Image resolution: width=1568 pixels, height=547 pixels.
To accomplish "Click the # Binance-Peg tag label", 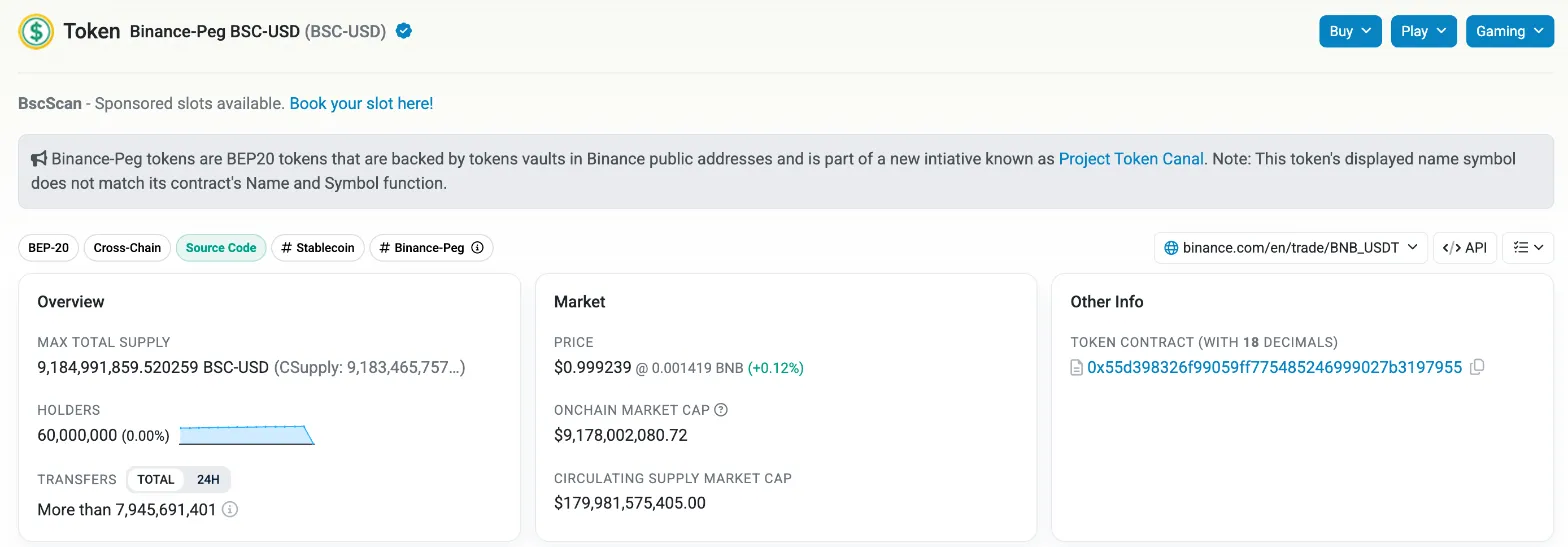I will coord(423,248).
